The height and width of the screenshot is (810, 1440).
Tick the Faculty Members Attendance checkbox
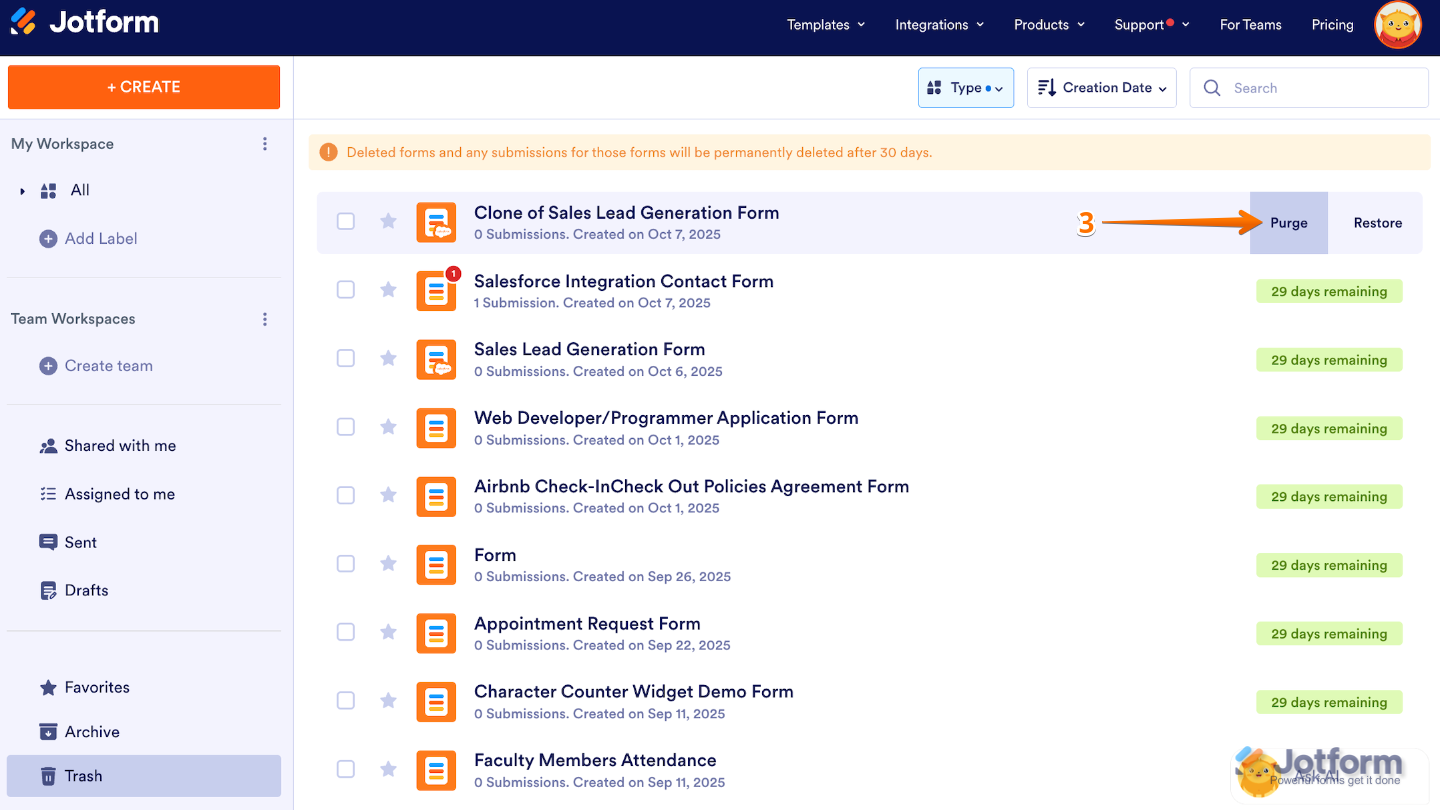point(346,769)
